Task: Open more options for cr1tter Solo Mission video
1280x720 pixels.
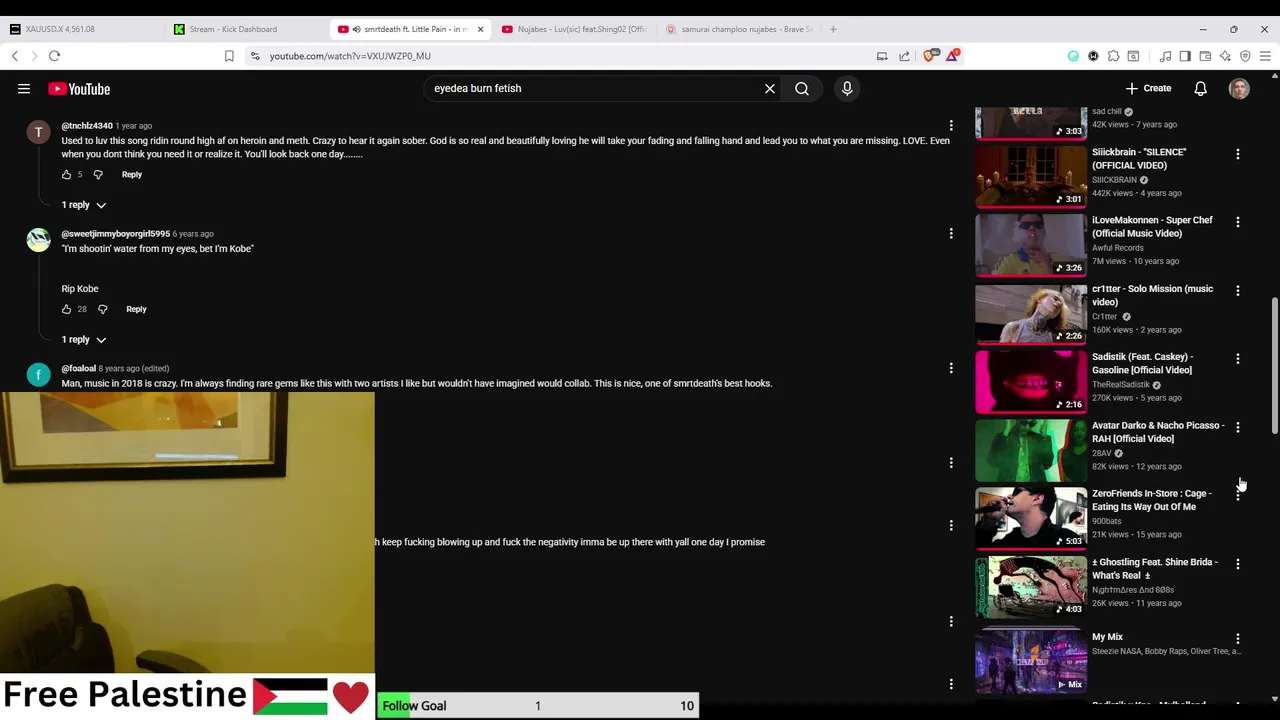Action: coord(1237,291)
